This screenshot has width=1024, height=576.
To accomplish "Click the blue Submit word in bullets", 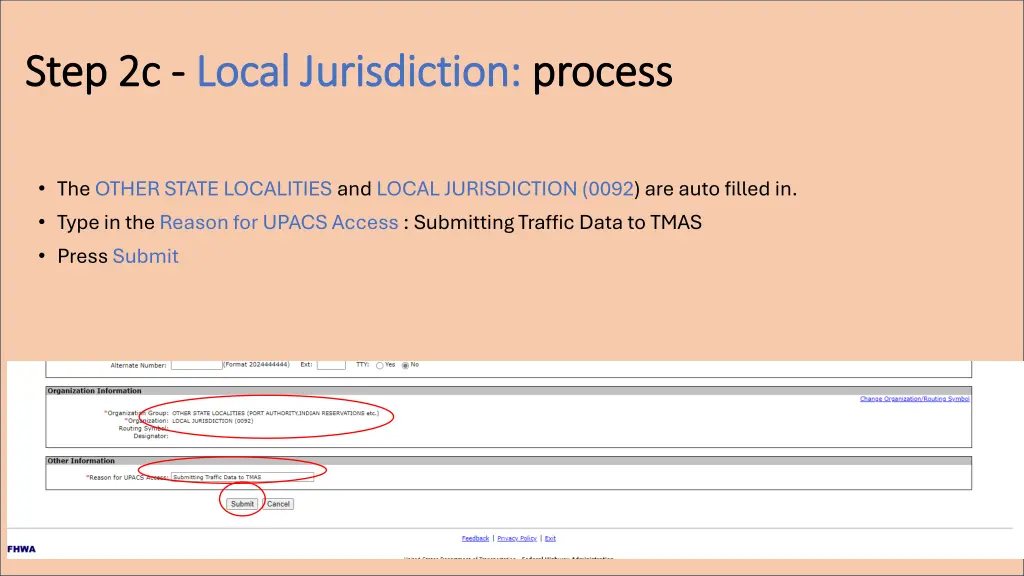I will point(145,256).
